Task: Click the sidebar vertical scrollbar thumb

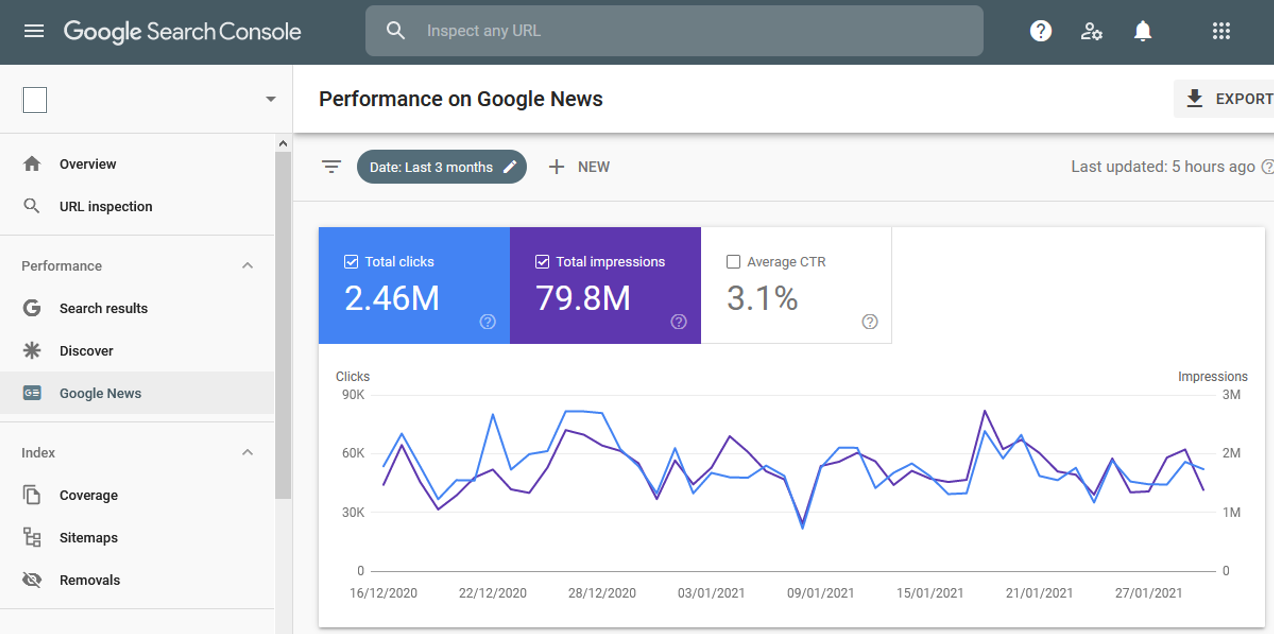Action: [x=283, y=325]
